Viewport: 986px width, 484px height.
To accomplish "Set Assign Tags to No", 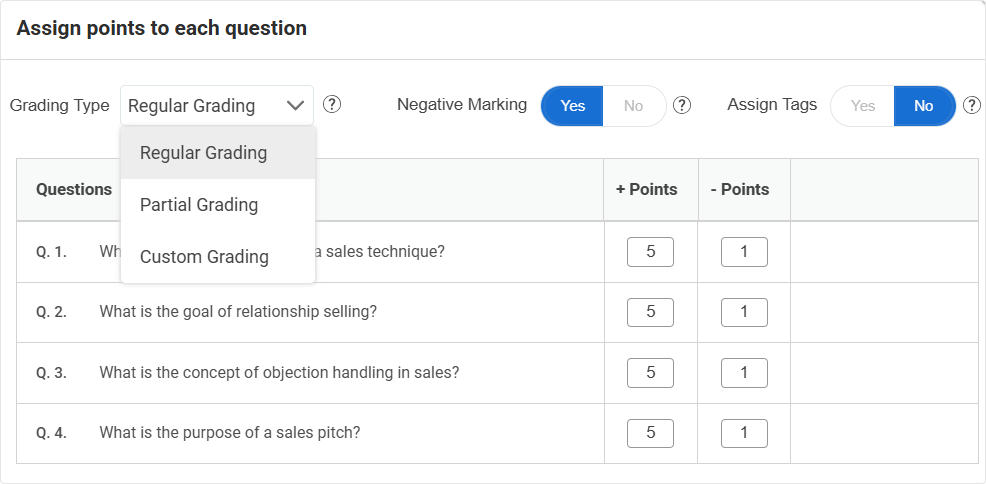I will tap(923, 106).
